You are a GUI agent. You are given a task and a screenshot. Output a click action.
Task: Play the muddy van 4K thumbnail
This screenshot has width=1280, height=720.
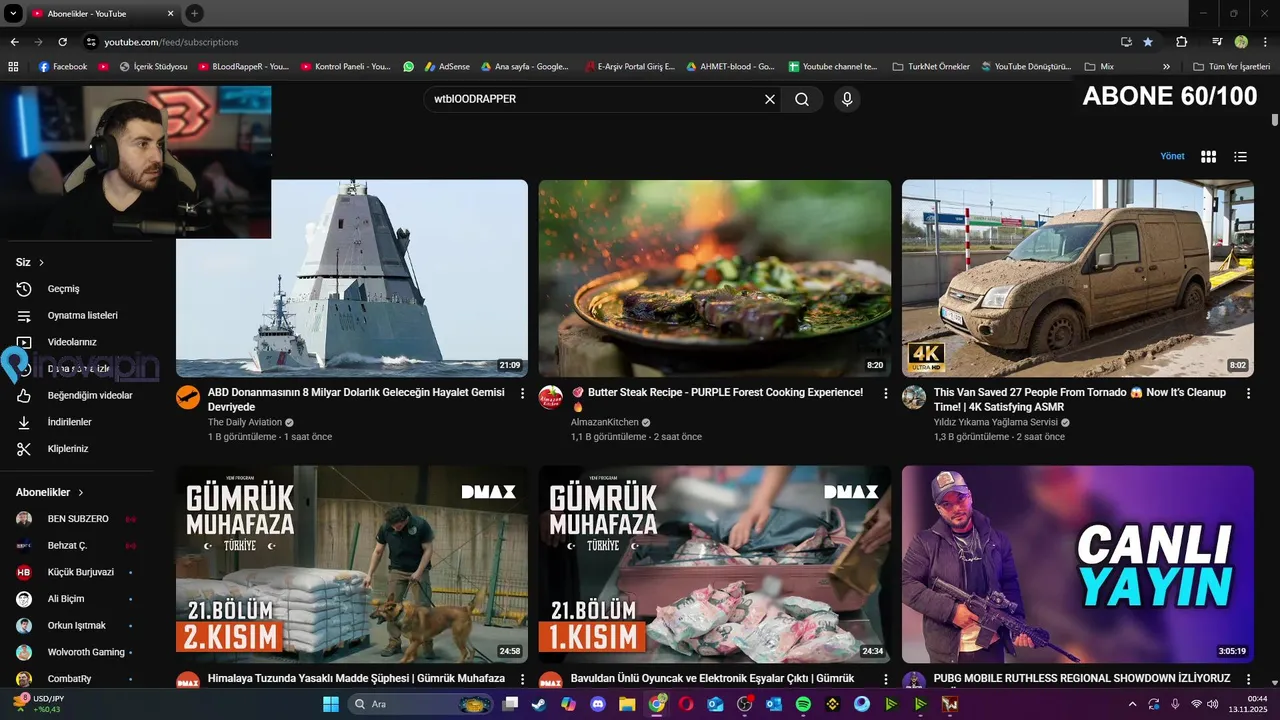[x=1078, y=278]
